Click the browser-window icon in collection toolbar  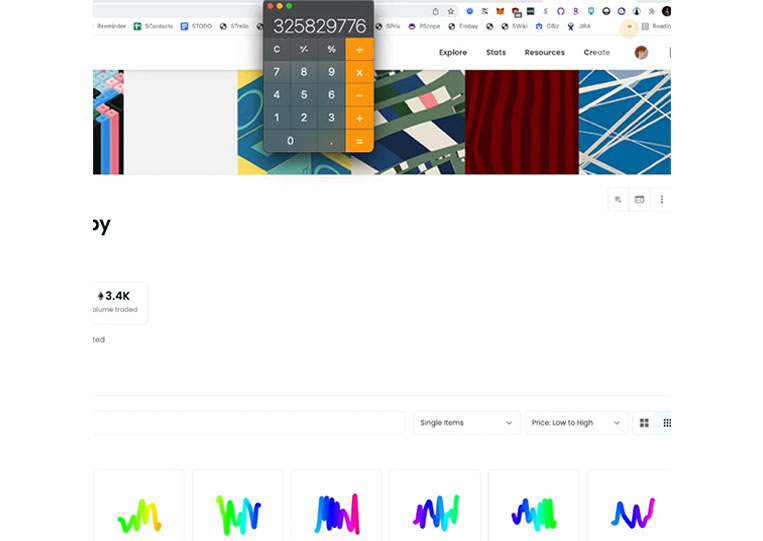point(639,199)
